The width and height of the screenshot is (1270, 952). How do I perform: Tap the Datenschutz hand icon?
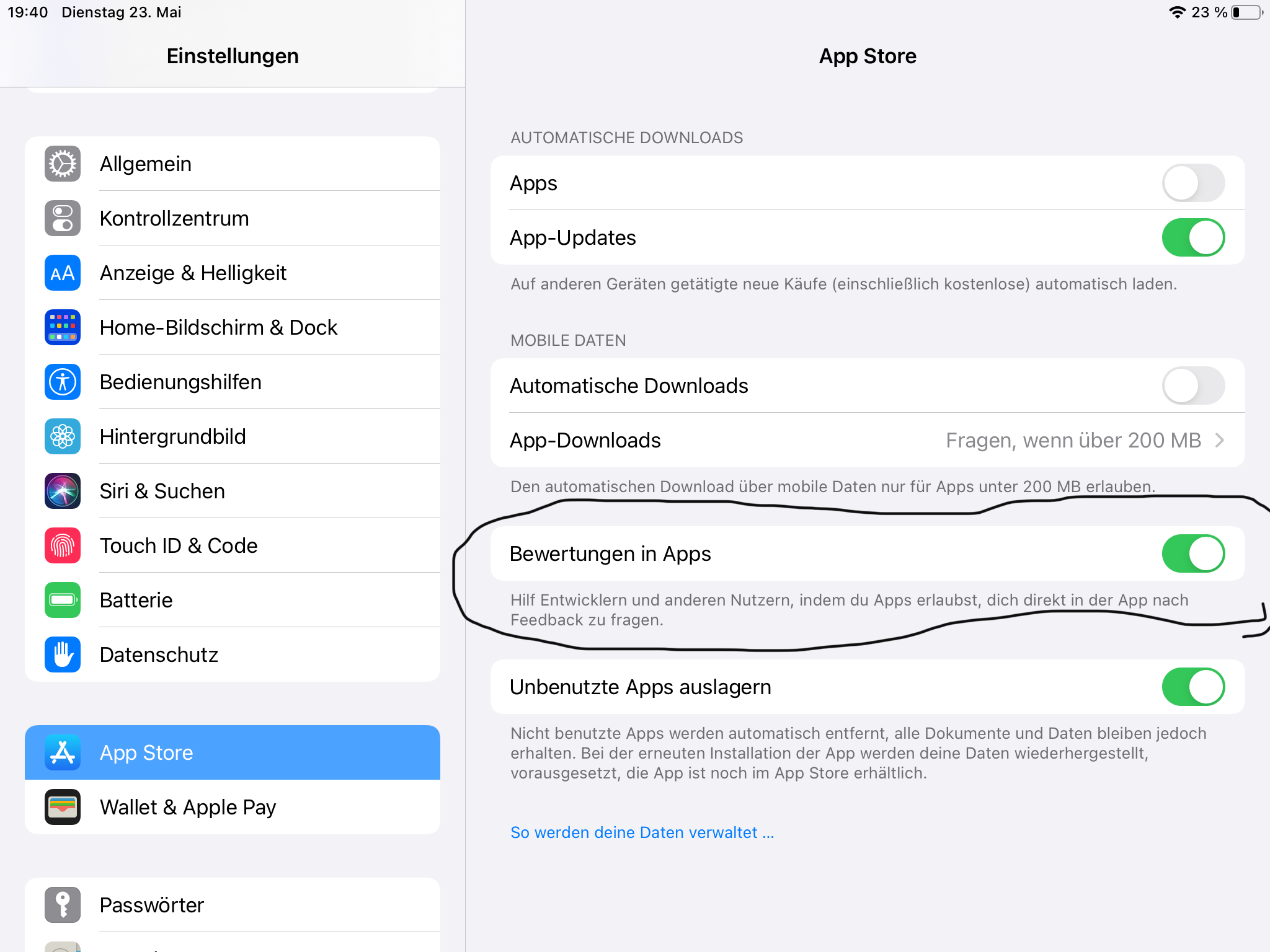tap(63, 654)
